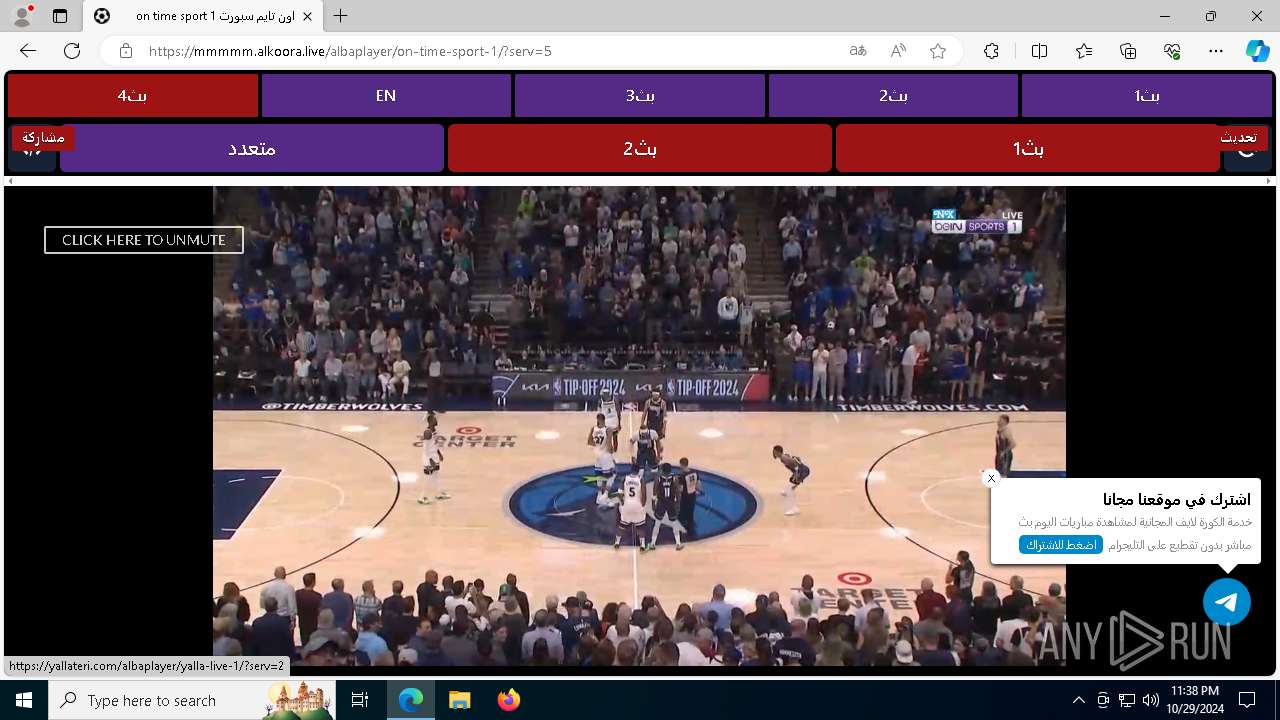
Task: Click the اضغط للاشتراك subscribe button
Action: [1061, 545]
